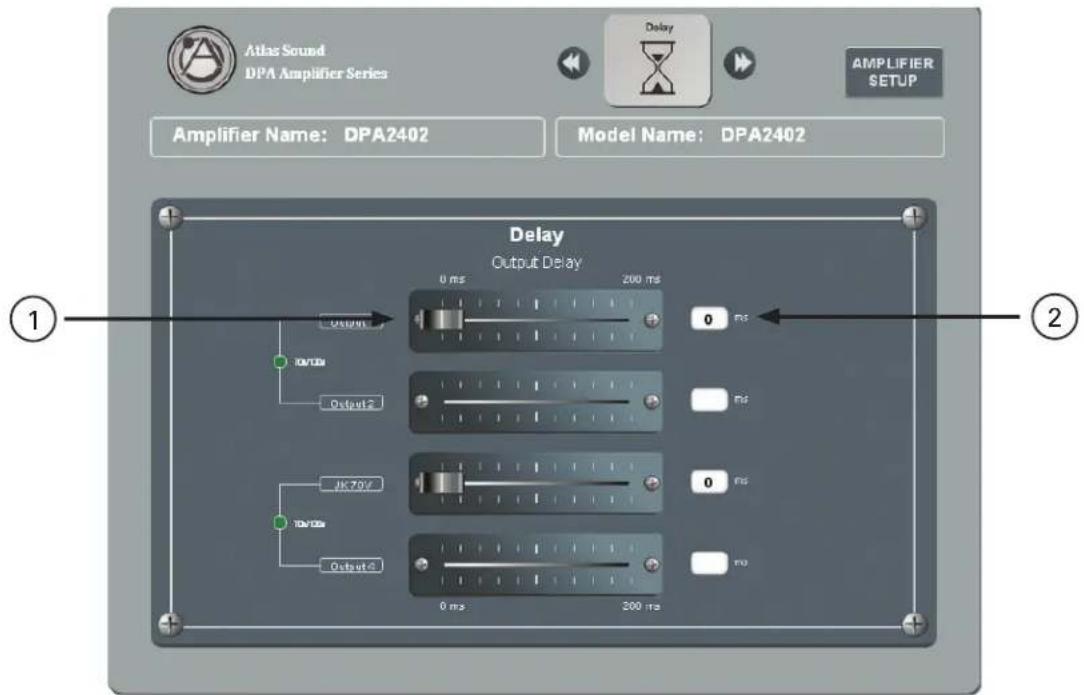This screenshot has width=1084, height=695.
Task: Select the empty Output4 delay ms box
Action: tap(709, 562)
